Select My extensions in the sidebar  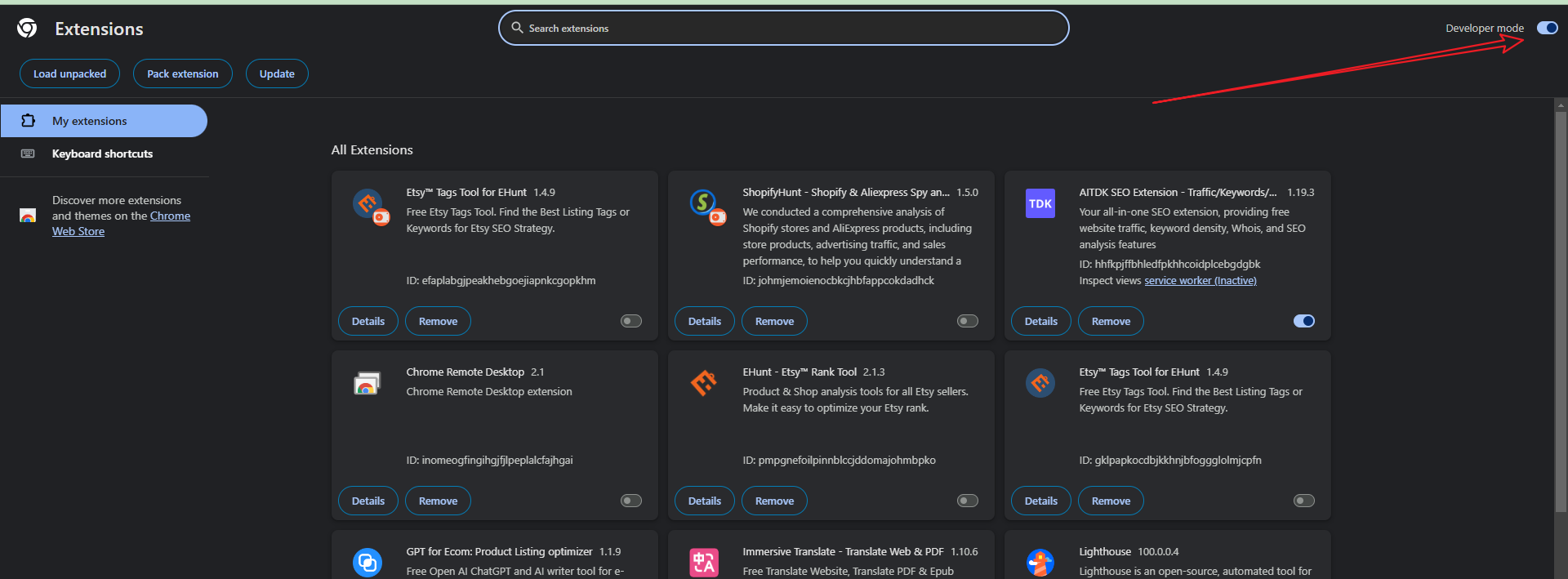pos(104,121)
